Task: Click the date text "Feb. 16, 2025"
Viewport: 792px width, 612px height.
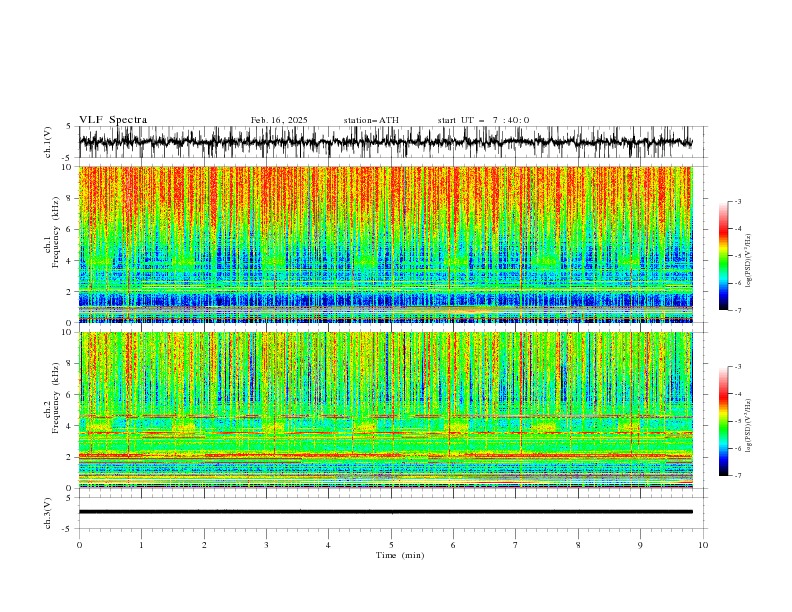Action: (279, 120)
